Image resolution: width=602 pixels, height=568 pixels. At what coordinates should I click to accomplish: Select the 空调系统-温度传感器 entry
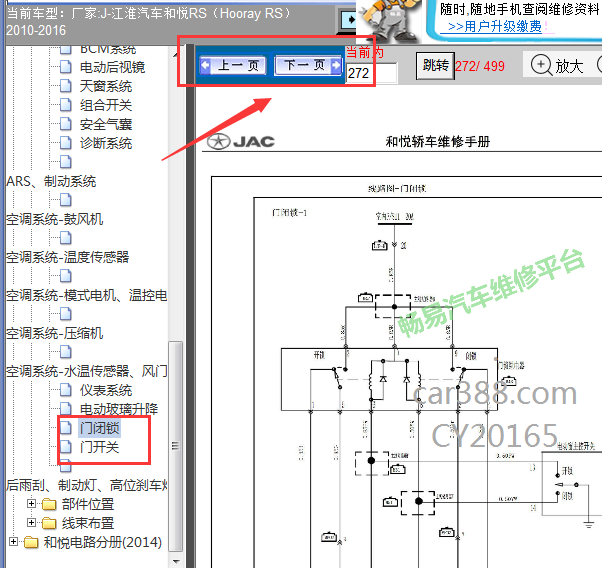click(x=68, y=257)
